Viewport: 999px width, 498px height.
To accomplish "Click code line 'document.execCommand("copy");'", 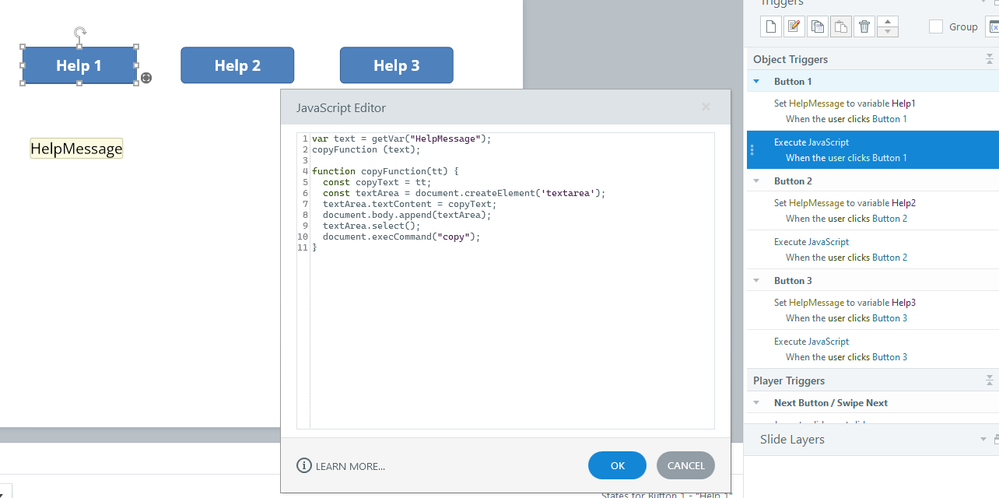I will pos(401,236).
